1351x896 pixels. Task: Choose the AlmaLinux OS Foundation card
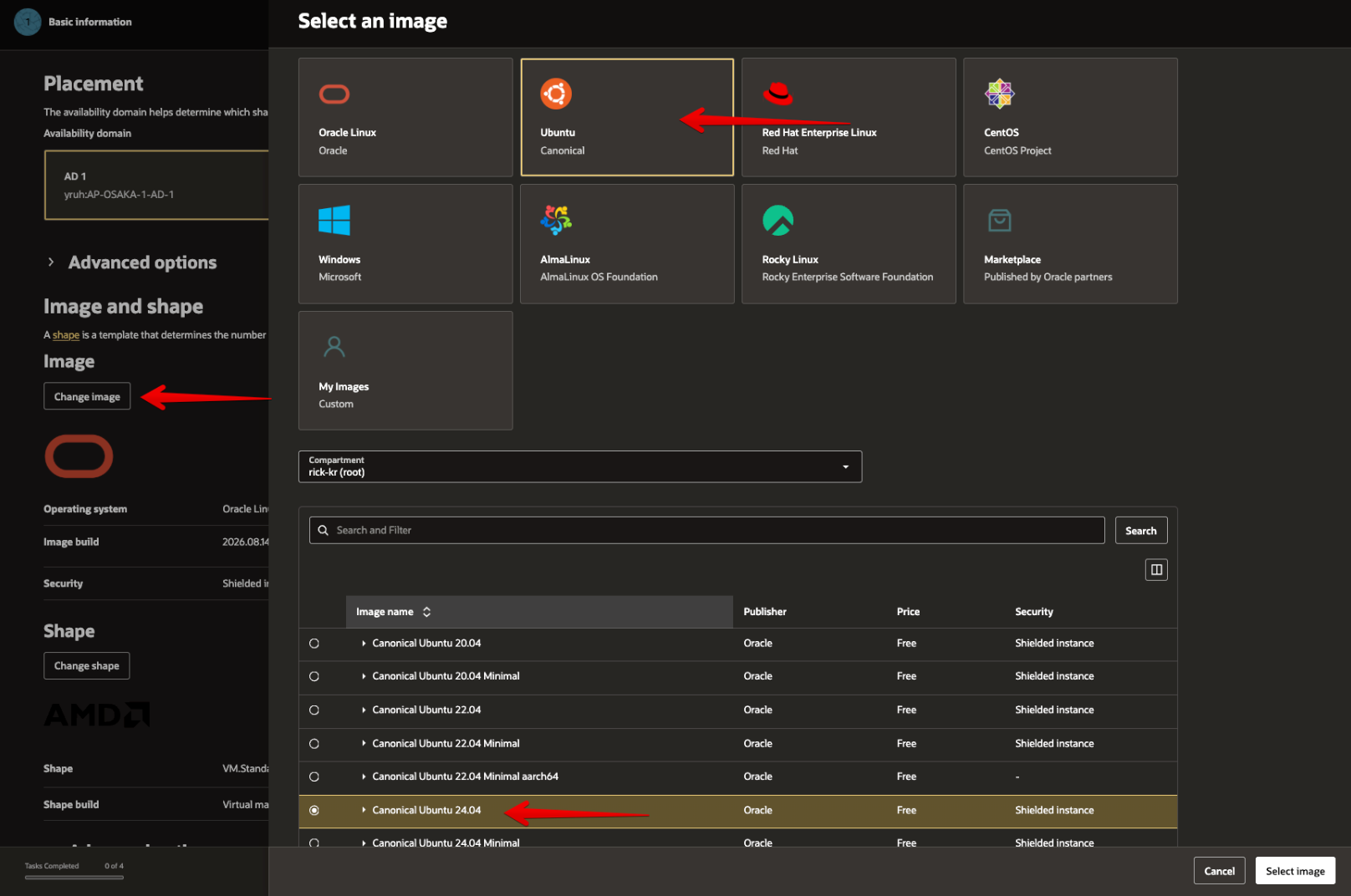(627, 244)
